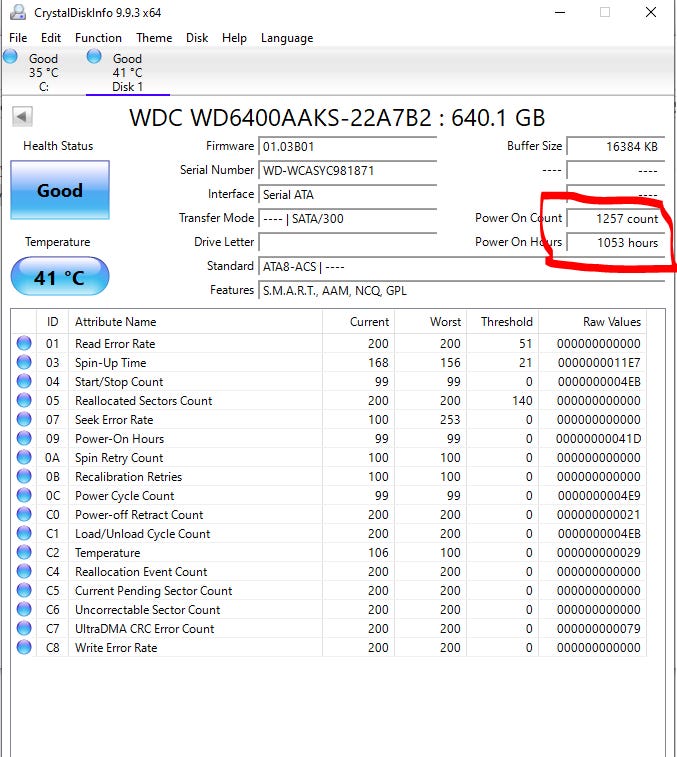
Task: Click status orb for Reallocated Sectors Count
Action: point(24,400)
